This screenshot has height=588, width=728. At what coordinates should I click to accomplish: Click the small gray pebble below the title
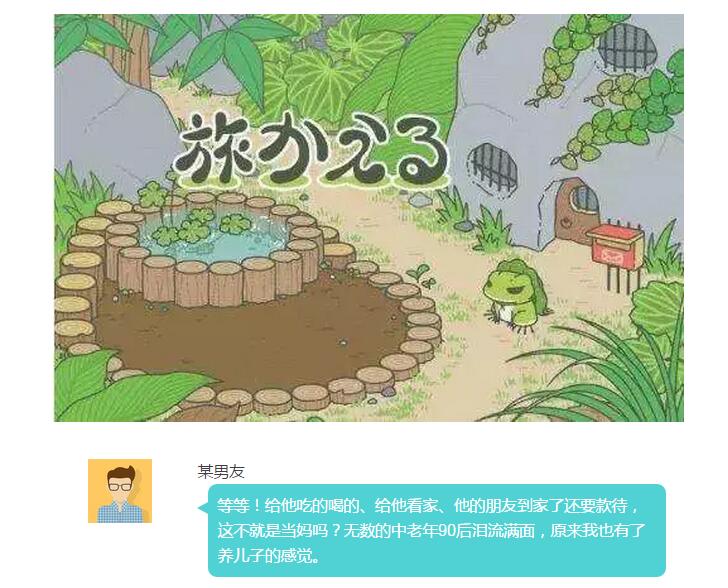pos(420,200)
